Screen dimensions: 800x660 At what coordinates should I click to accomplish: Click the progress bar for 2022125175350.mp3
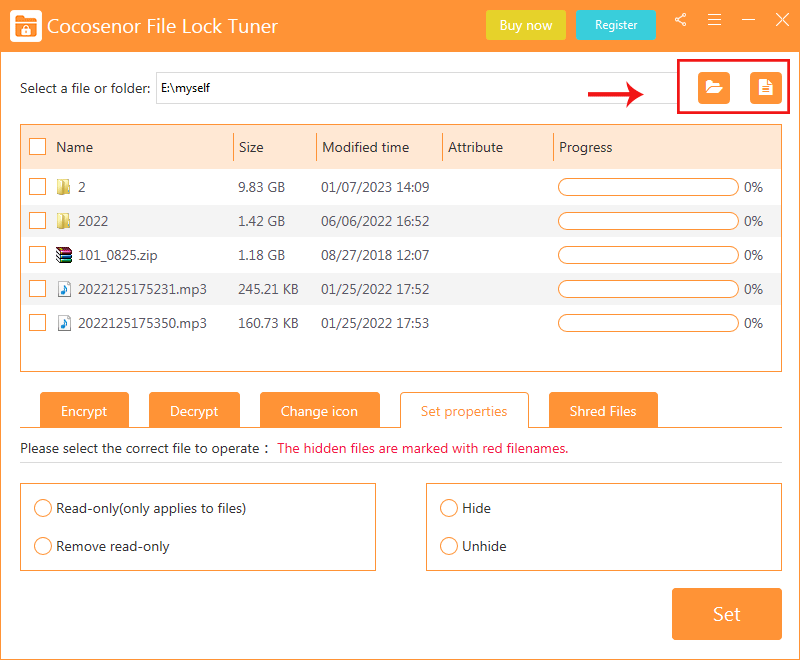tap(648, 323)
